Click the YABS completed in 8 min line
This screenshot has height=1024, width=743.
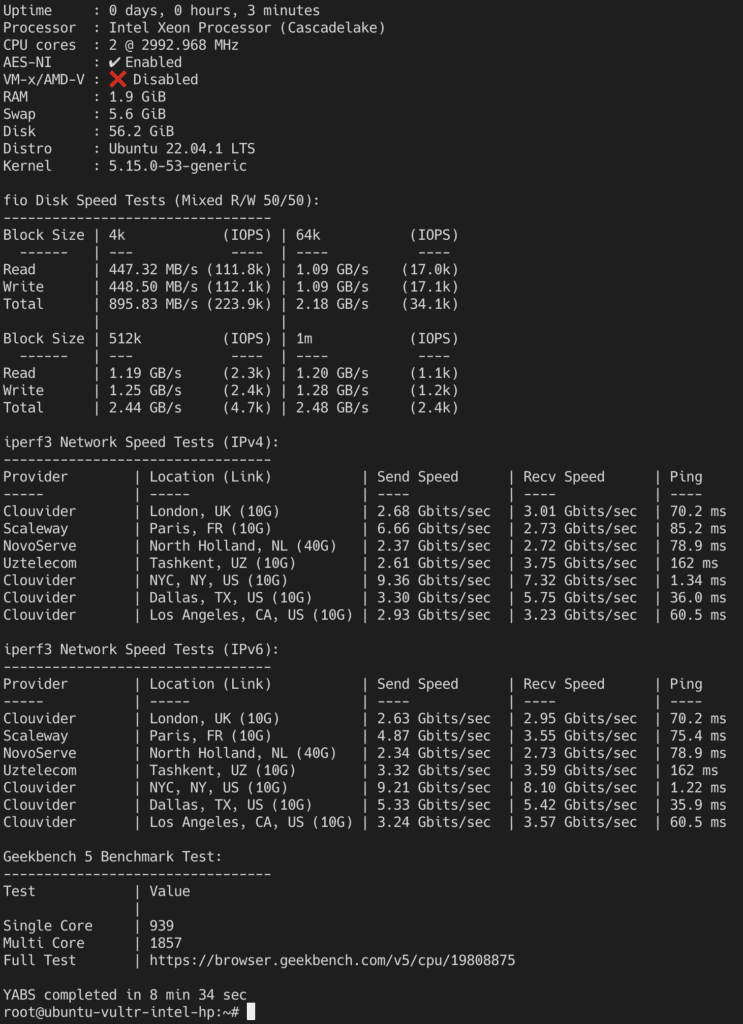tap(124, 995)
